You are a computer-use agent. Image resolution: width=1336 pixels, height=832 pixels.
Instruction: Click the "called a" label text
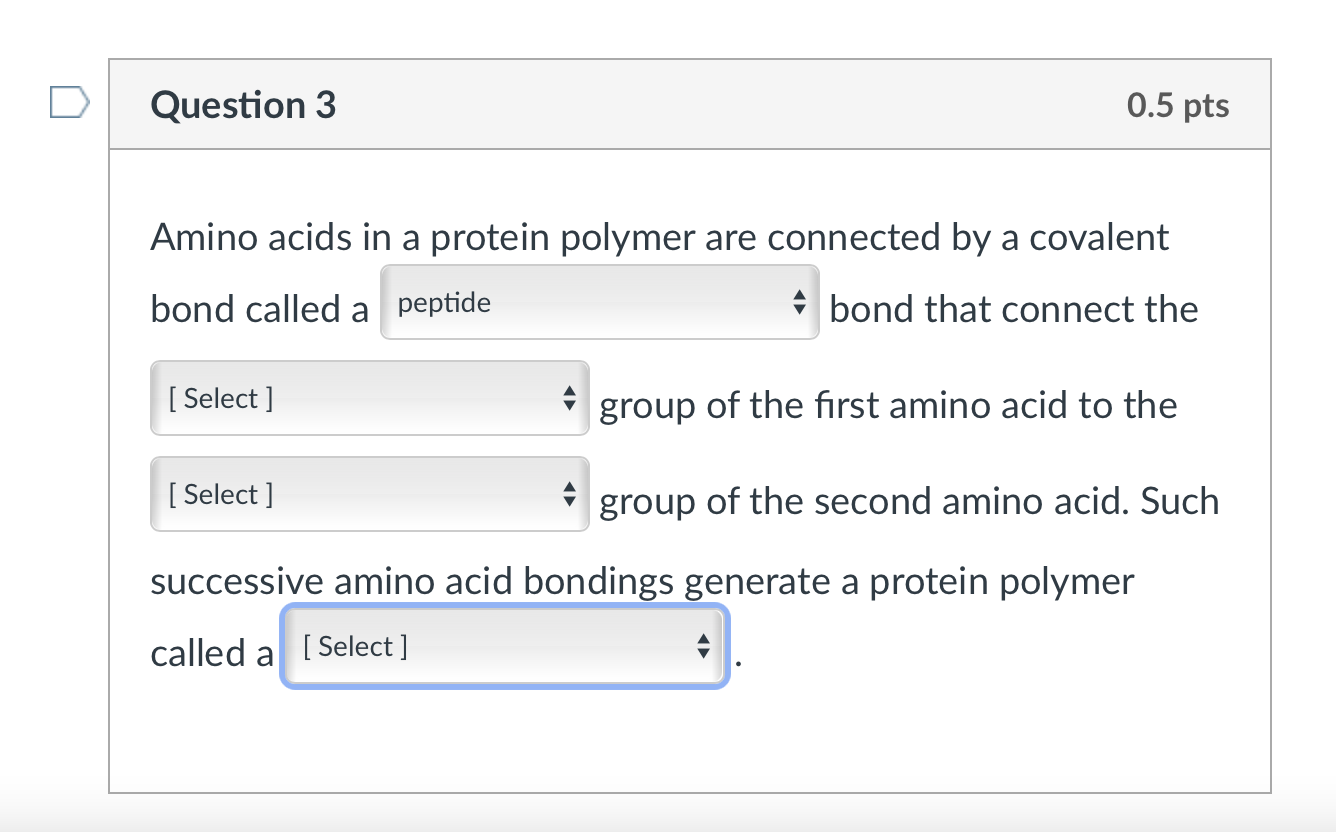tap(211, 654)
